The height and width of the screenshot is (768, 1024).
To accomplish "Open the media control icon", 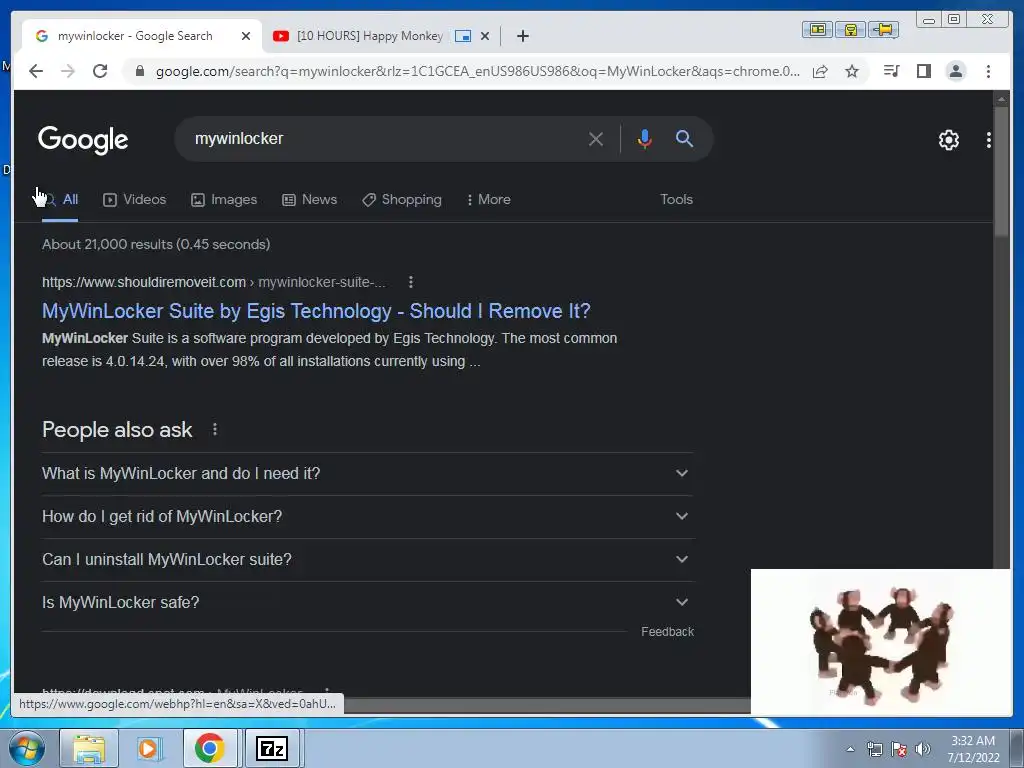I will tap(891, 71).
